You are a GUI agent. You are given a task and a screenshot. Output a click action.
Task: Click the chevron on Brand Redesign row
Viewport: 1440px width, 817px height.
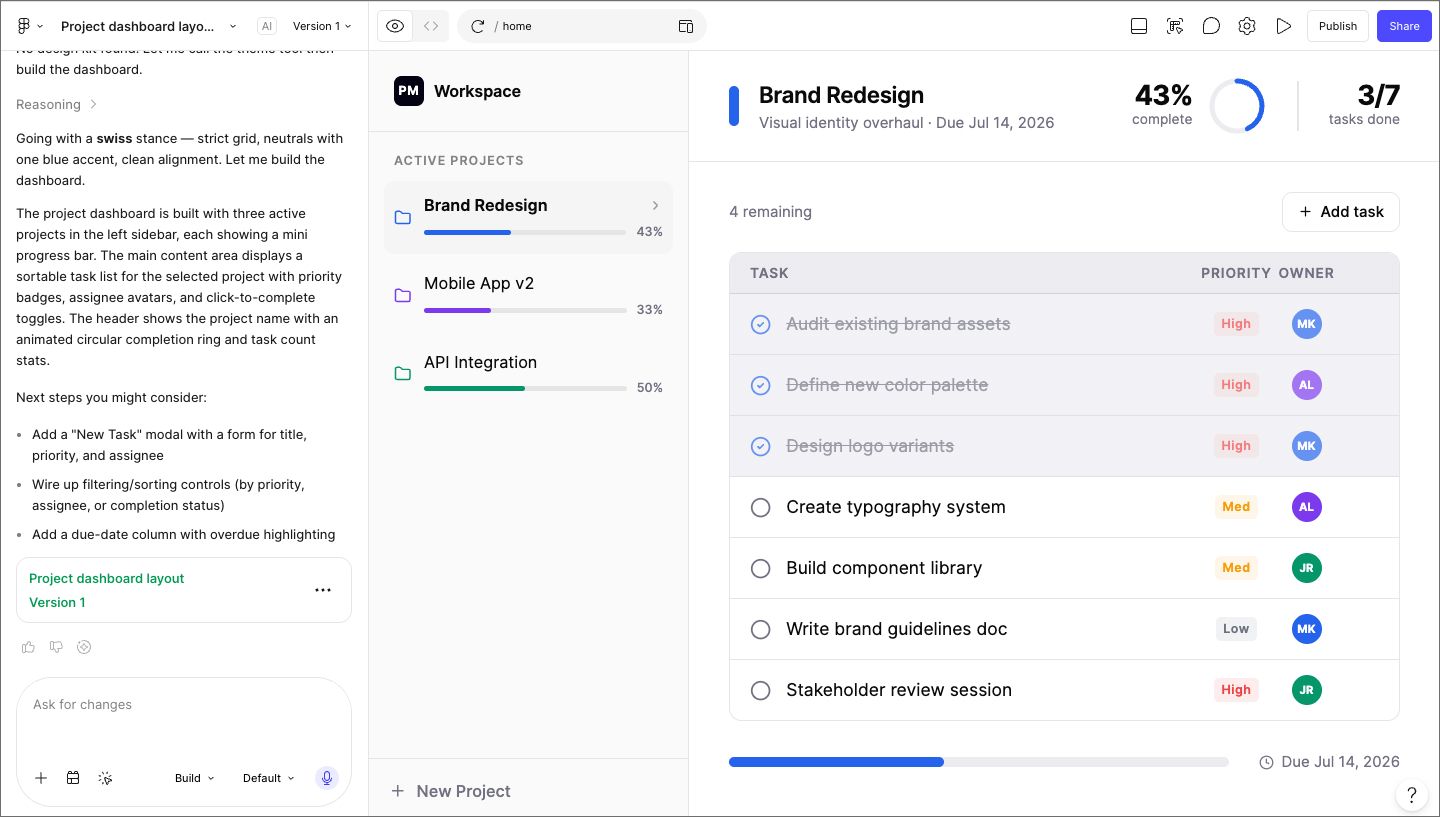(x=655, y=205)
